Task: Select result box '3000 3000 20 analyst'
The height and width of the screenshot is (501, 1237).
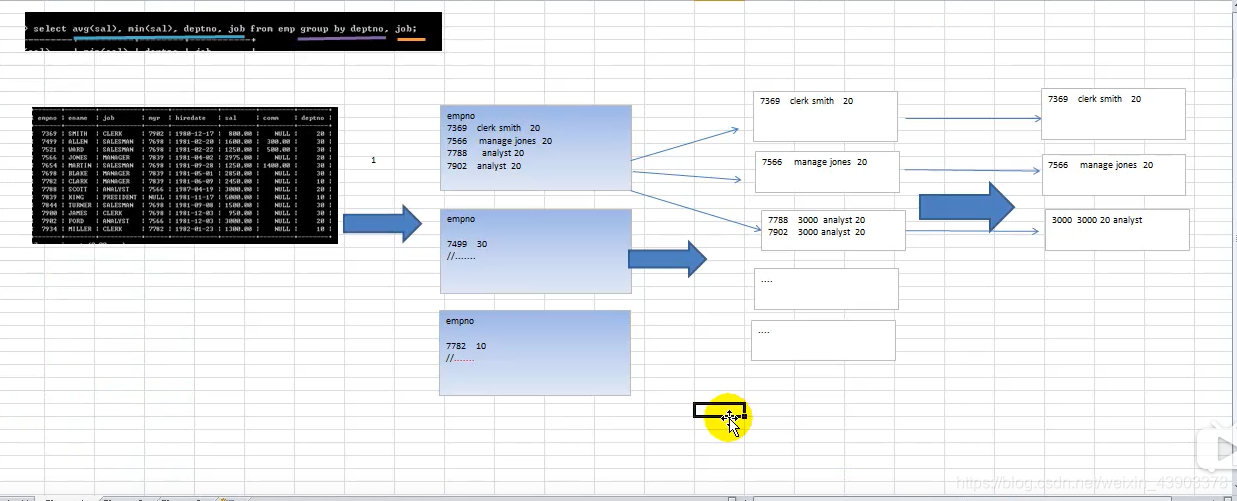Action: coord(1117,230)
